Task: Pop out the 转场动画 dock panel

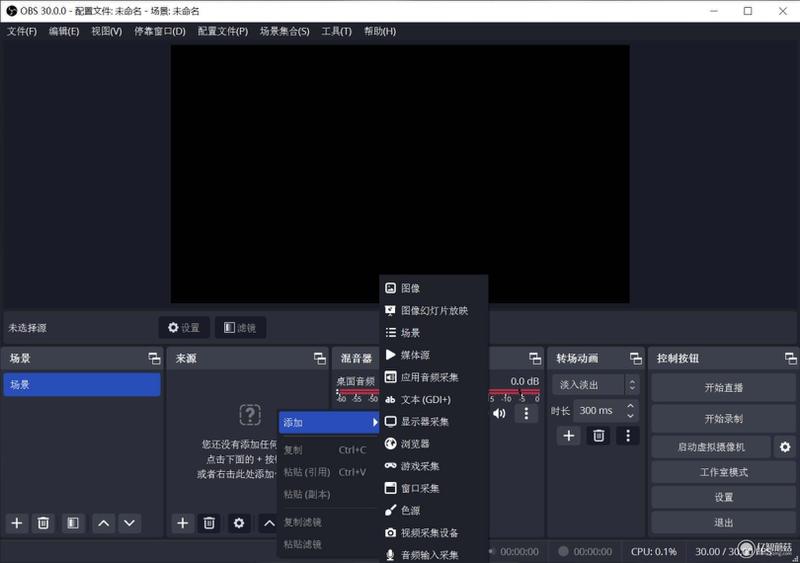Action: (636, 358)
